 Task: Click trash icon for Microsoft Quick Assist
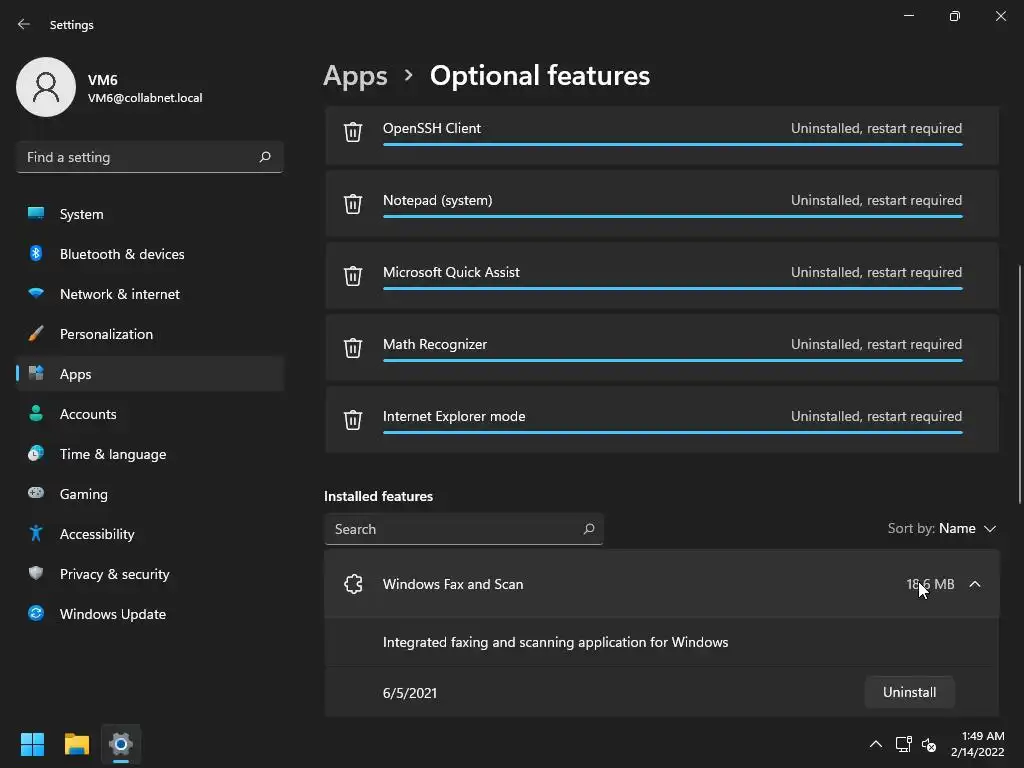pyautogui.click(x=353, y=276)
